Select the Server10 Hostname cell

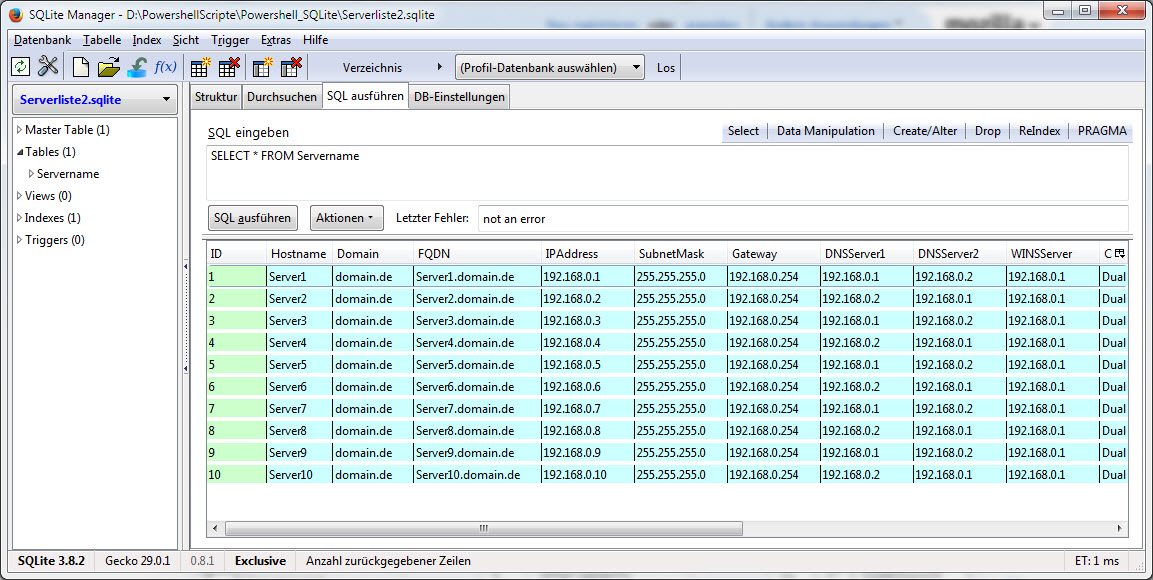click(299, 475)
